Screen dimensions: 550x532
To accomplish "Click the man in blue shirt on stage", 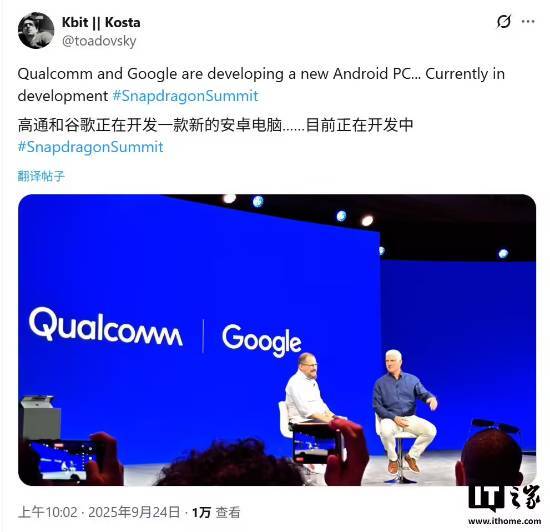I will click(x=403, y=407).
